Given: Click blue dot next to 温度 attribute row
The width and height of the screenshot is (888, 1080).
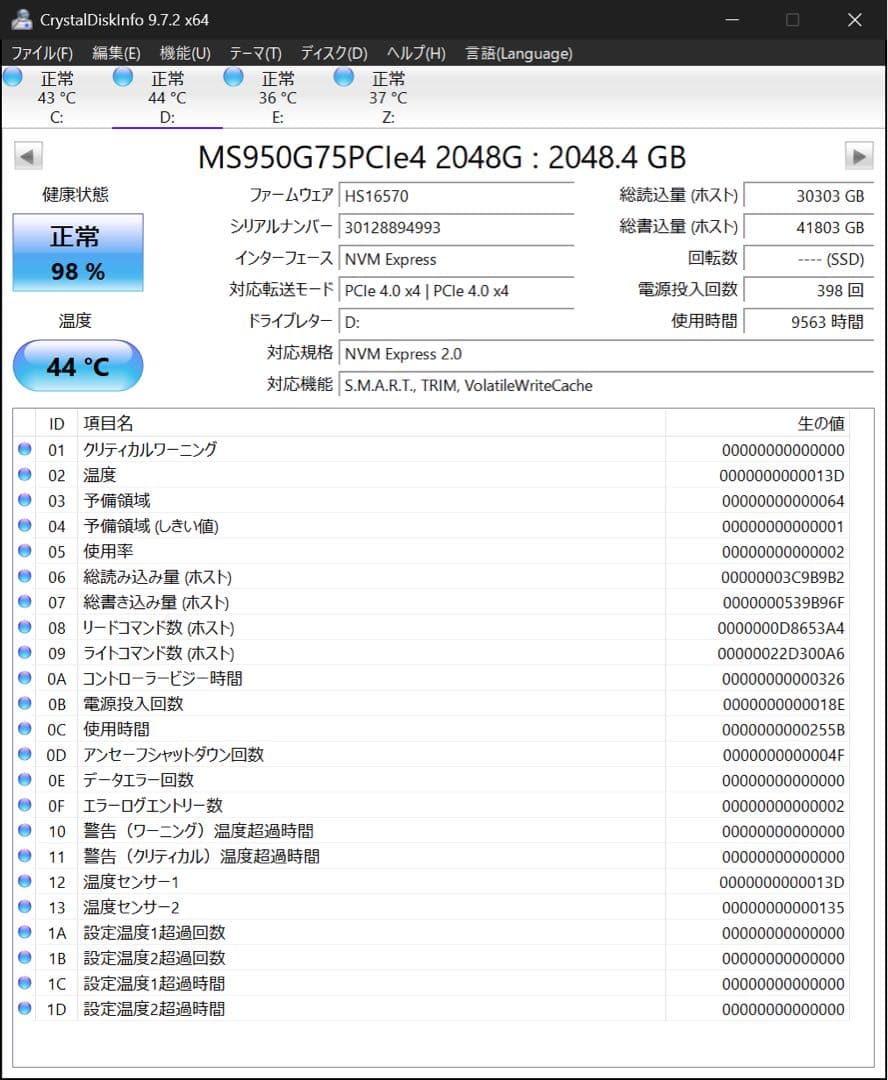Looking at the screenshot, I should [x=25, y=475].
